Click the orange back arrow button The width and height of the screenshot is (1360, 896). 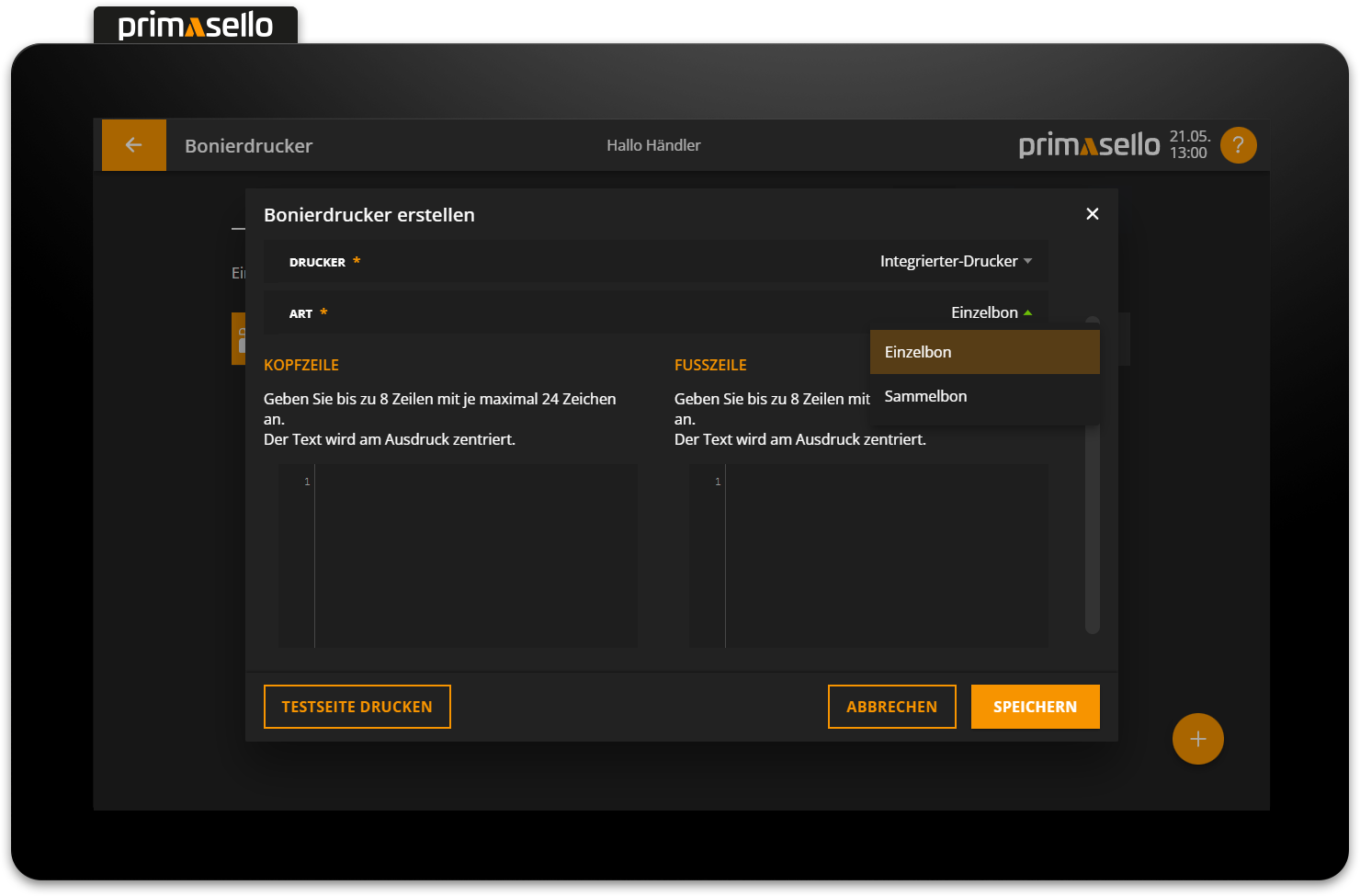click(133, 145)
